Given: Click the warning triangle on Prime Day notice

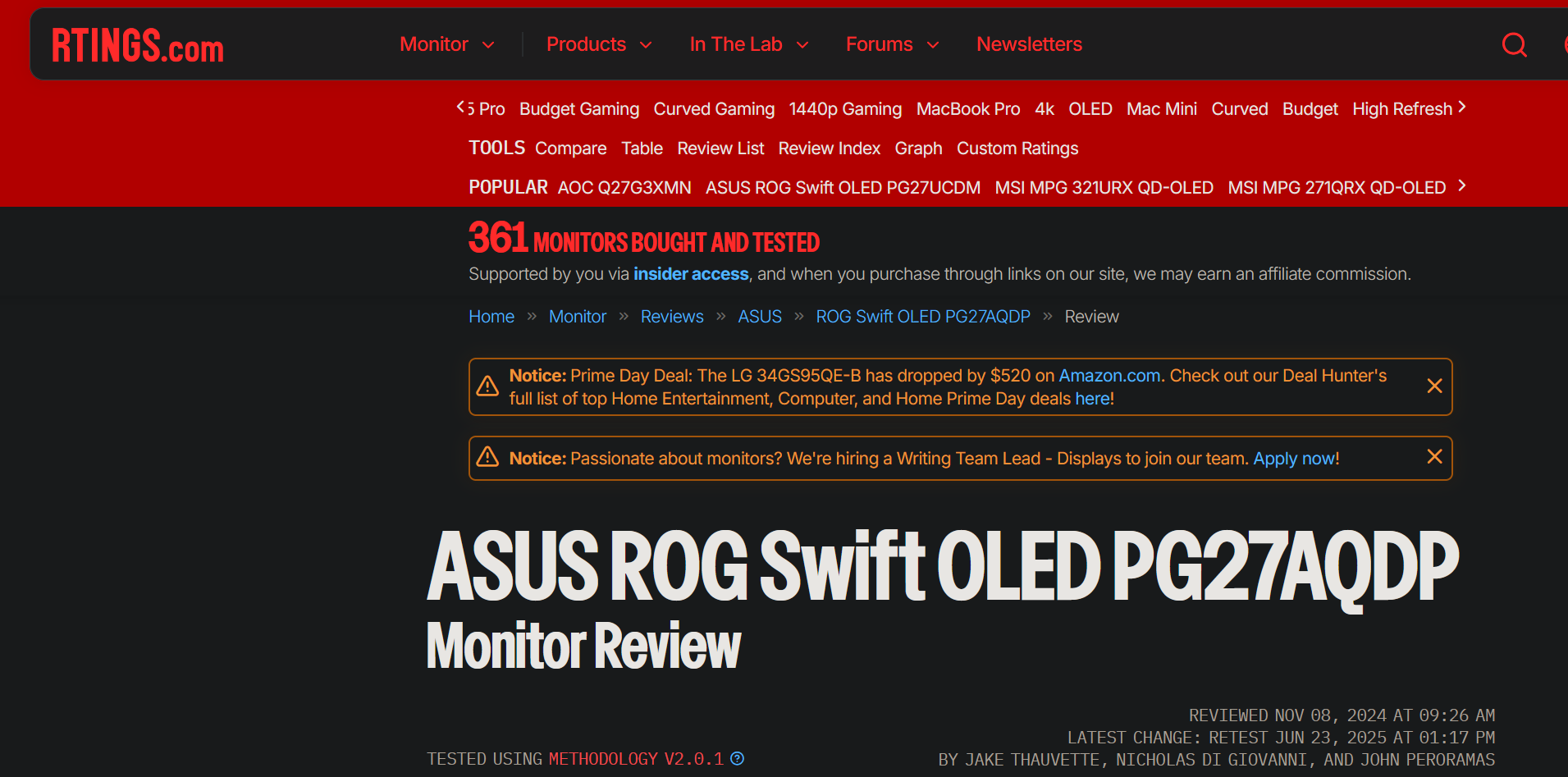Looking at the screenshot, I should pyautogui.click(x=487, y=386).
